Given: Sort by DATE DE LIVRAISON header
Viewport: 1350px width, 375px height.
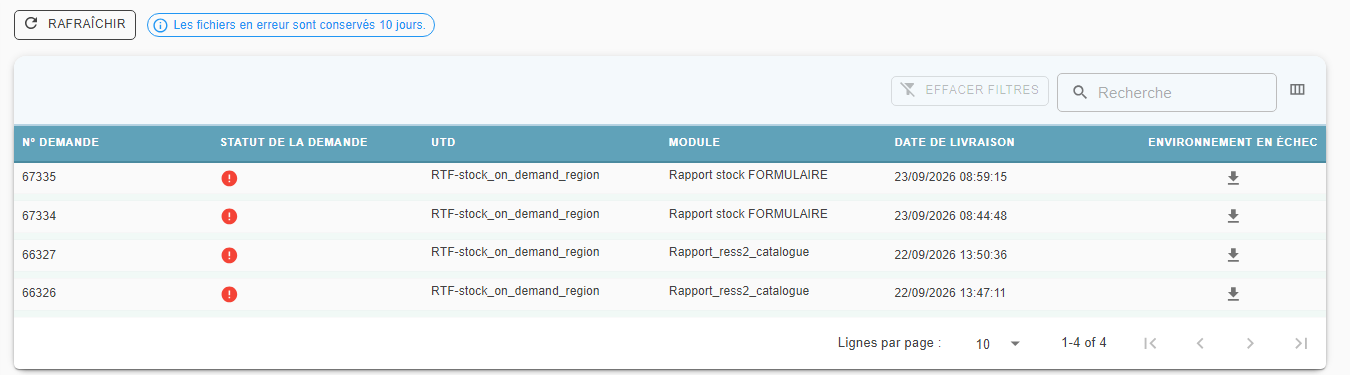Looking at the screenshot, I should 954,143.
